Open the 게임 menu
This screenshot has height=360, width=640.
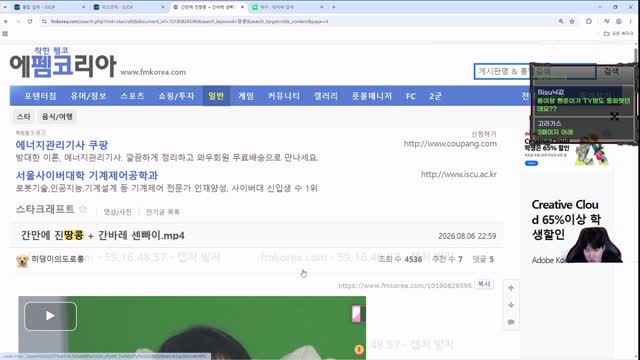pos(246,96)
